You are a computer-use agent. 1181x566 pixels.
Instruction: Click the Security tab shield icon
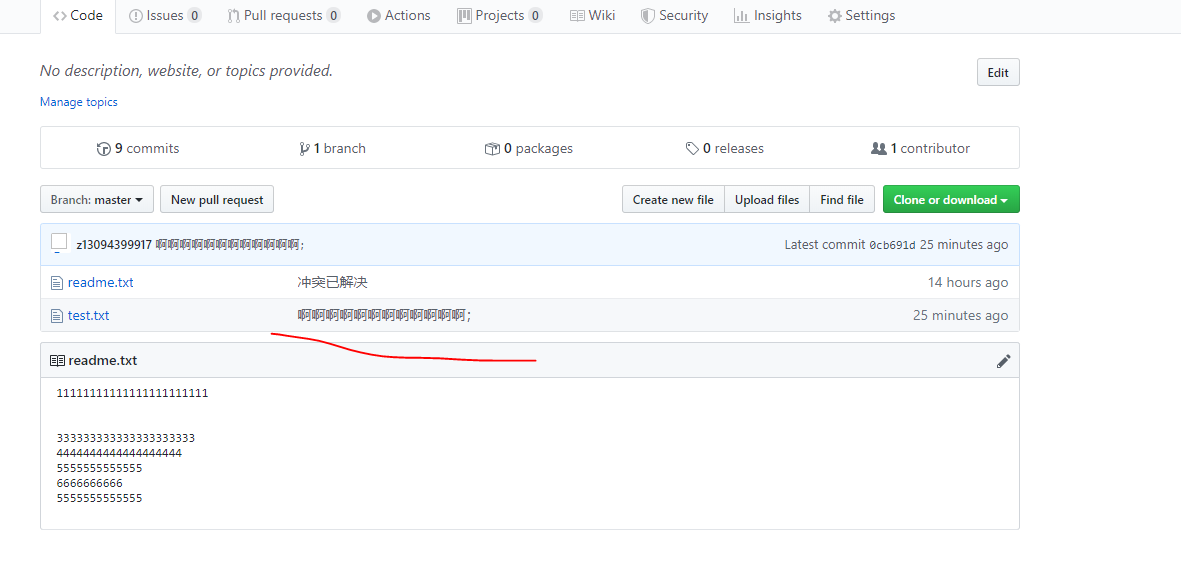point(648,16)
